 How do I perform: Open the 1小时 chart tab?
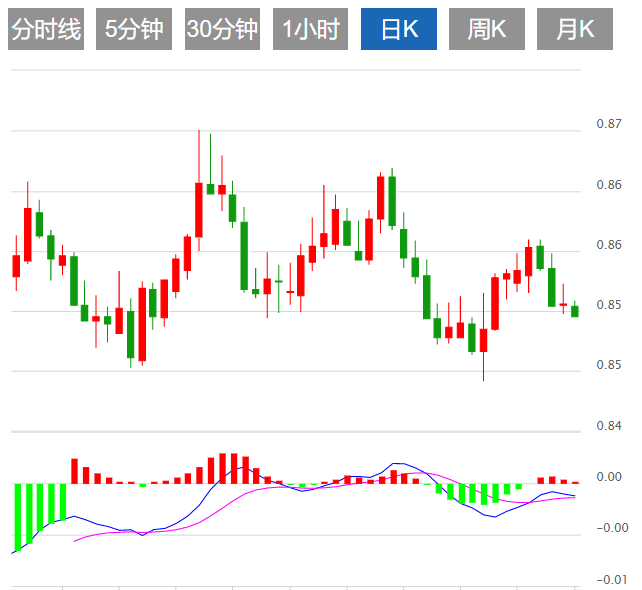(310, 29)
